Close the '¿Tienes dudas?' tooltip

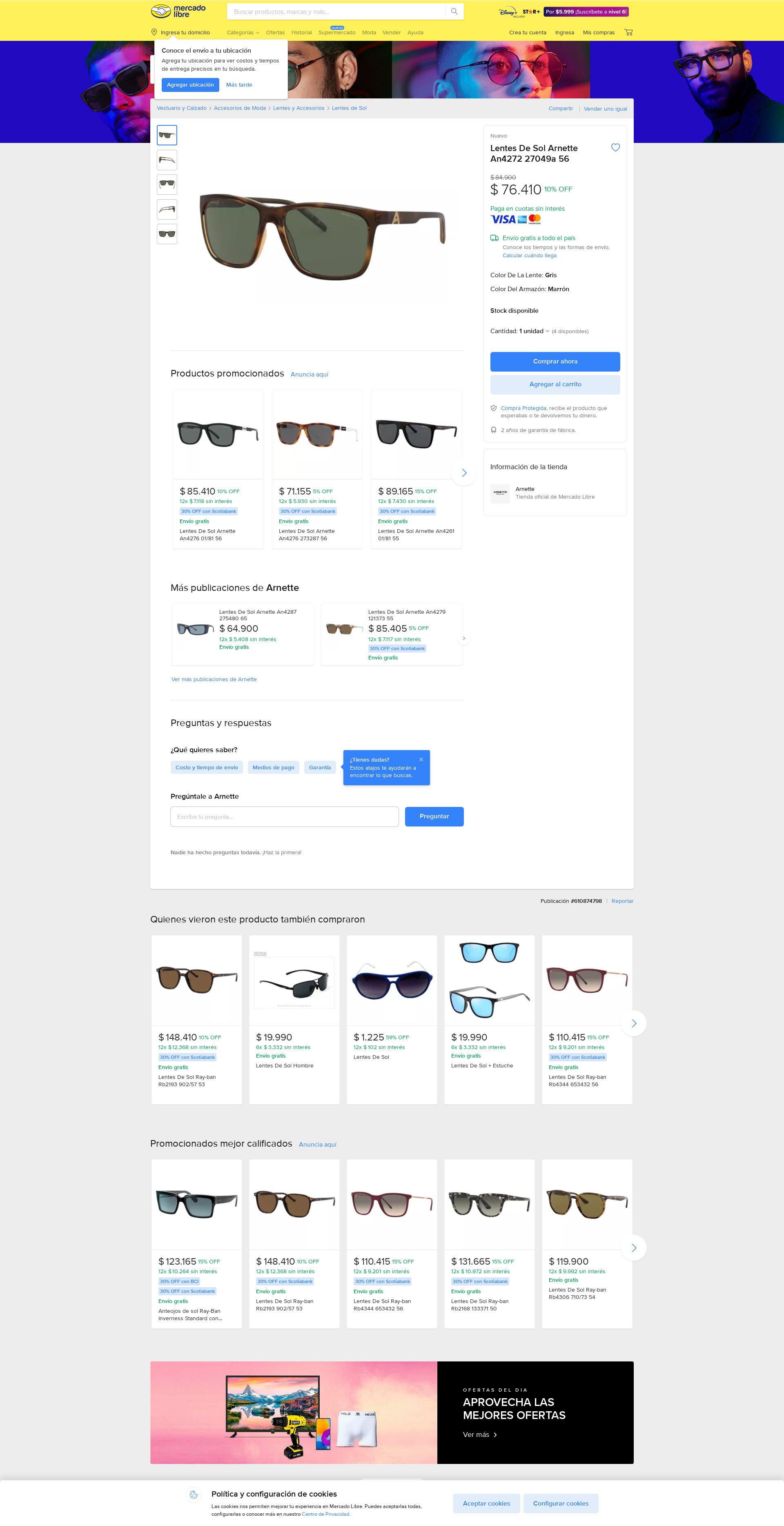click(421, 760)
